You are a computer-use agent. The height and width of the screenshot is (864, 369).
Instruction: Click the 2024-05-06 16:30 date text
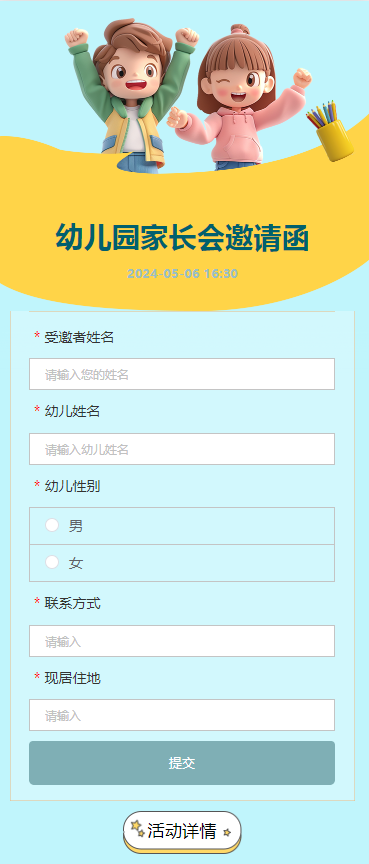(x=182, y=273)
